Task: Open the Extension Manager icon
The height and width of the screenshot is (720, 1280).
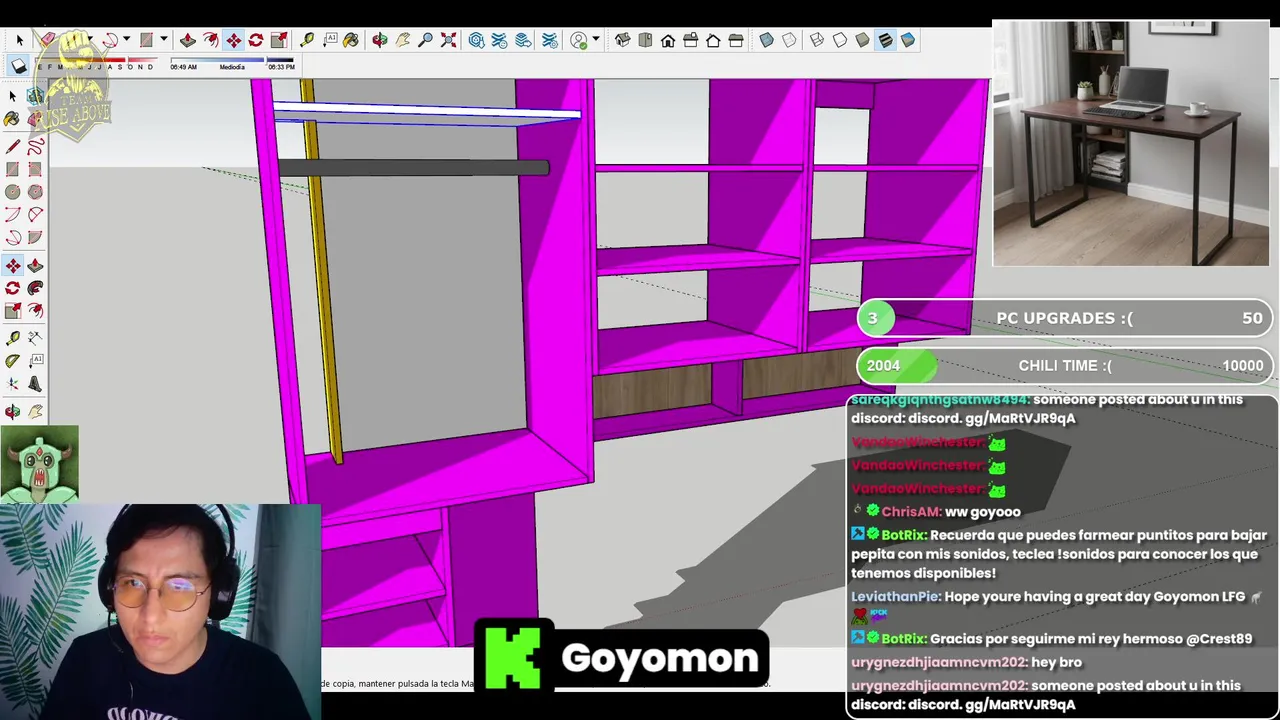Action: 549,40
